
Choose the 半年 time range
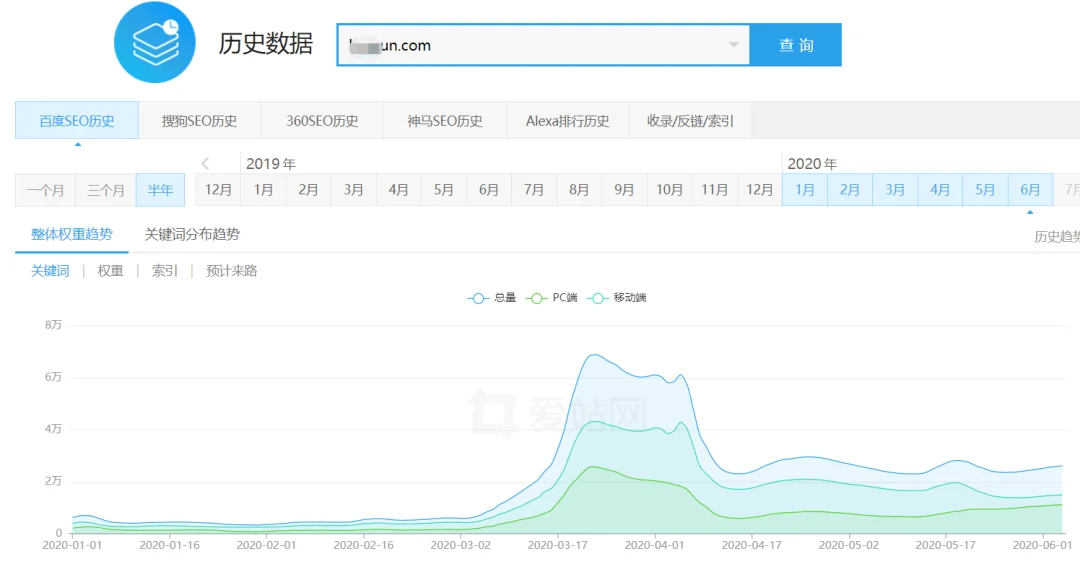coord(160,190)
